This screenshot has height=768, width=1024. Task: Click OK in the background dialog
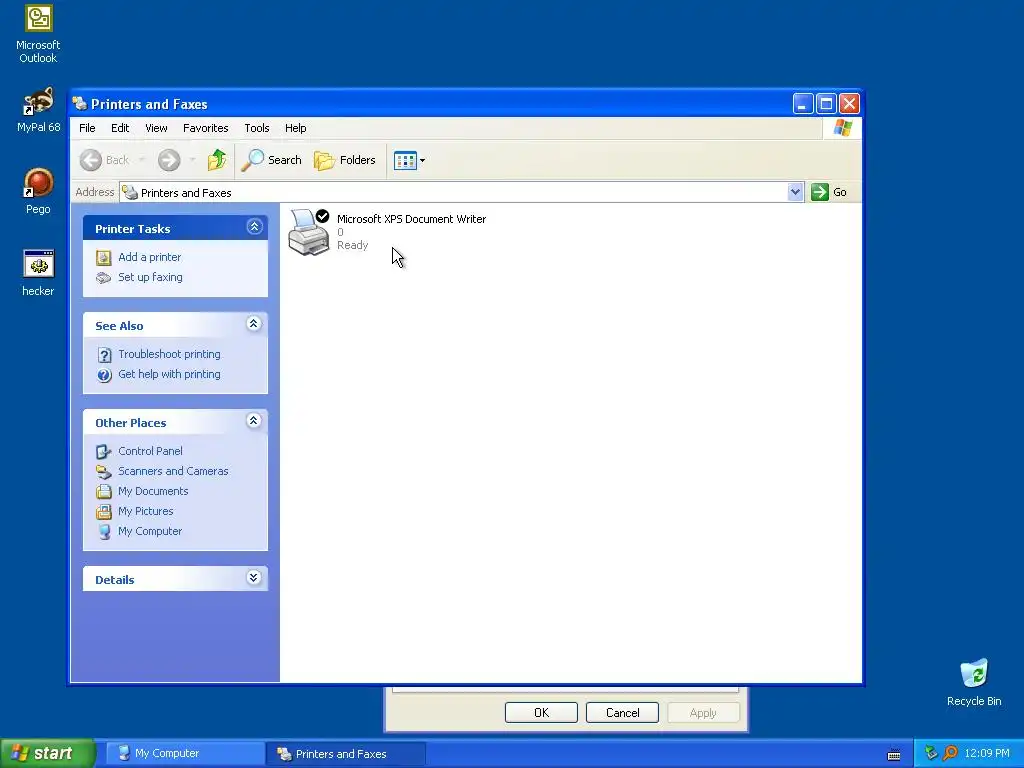click(541, 712)
